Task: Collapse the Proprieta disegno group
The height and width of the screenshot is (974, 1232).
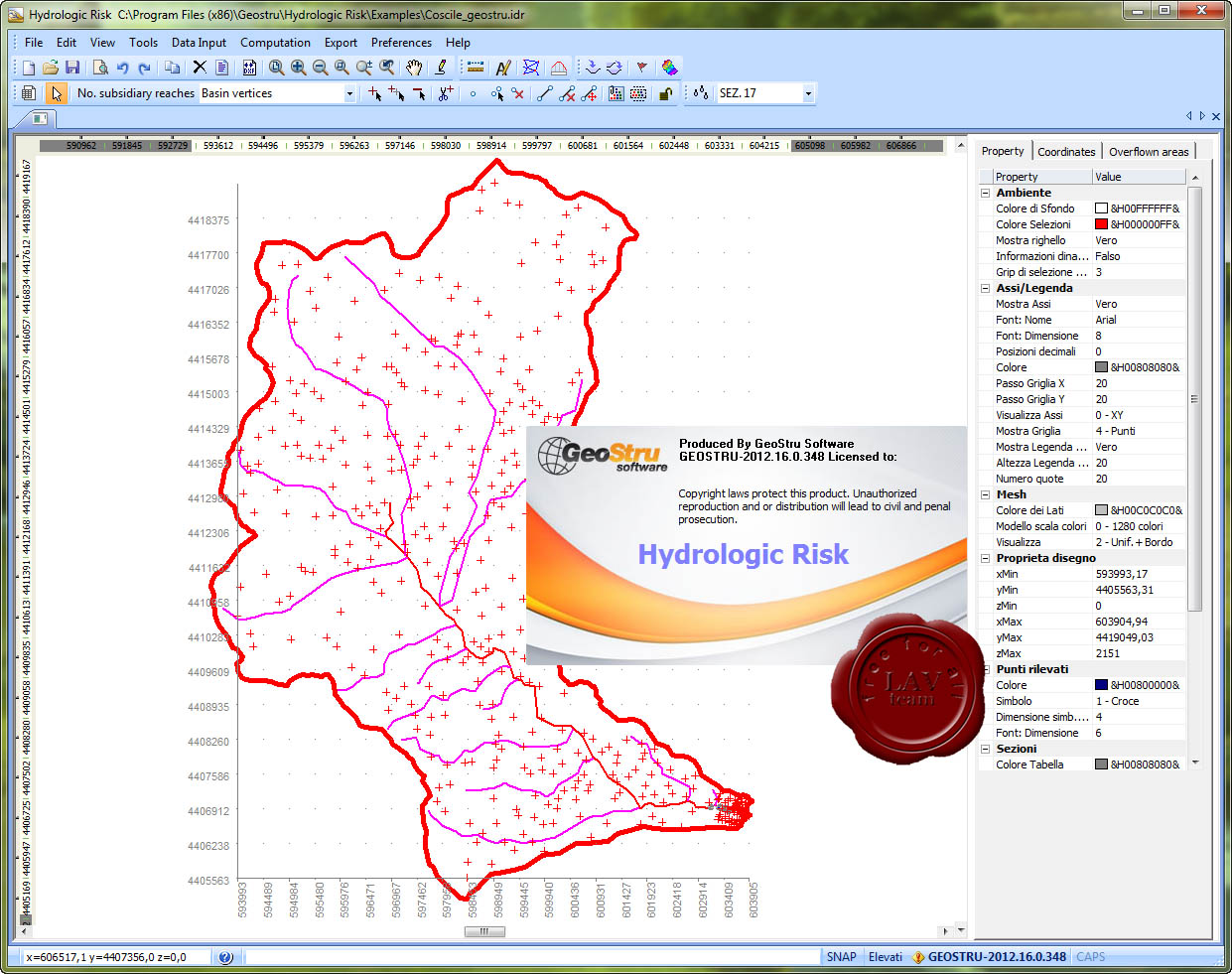Action: coord(986,558)
